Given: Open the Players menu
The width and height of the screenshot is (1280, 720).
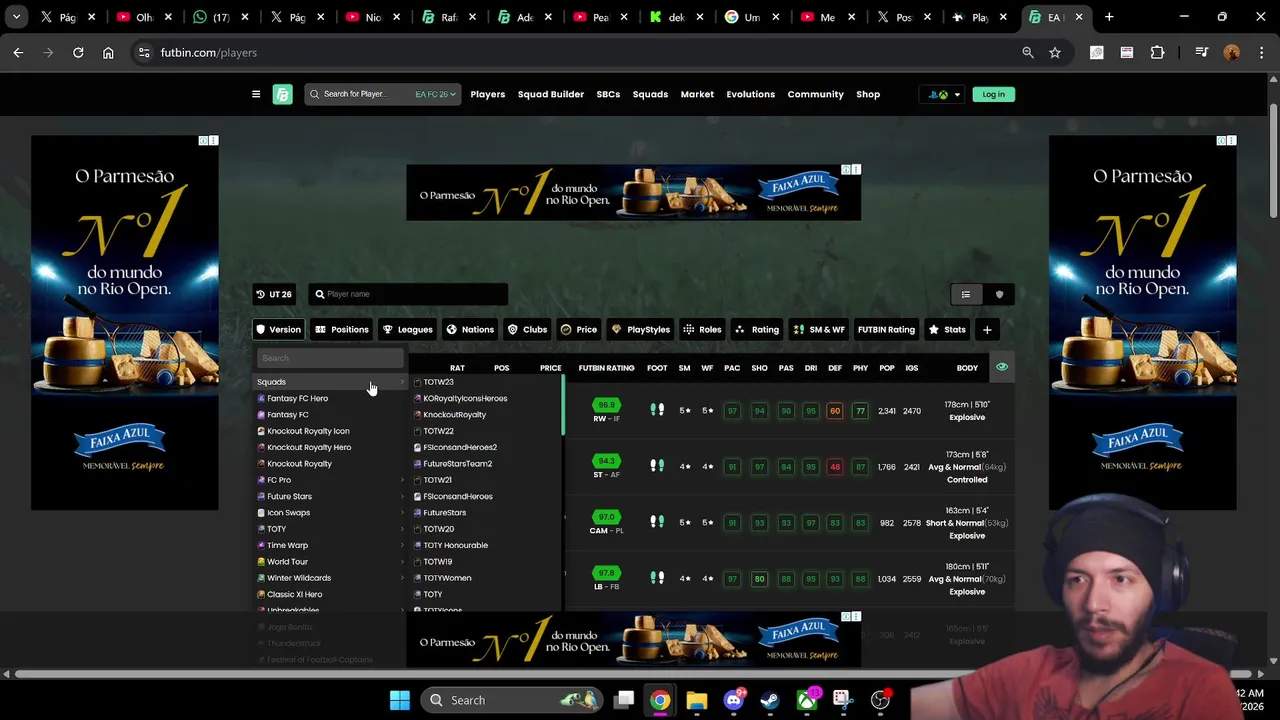Looking at the screenshot, I should tap(488, 94).
